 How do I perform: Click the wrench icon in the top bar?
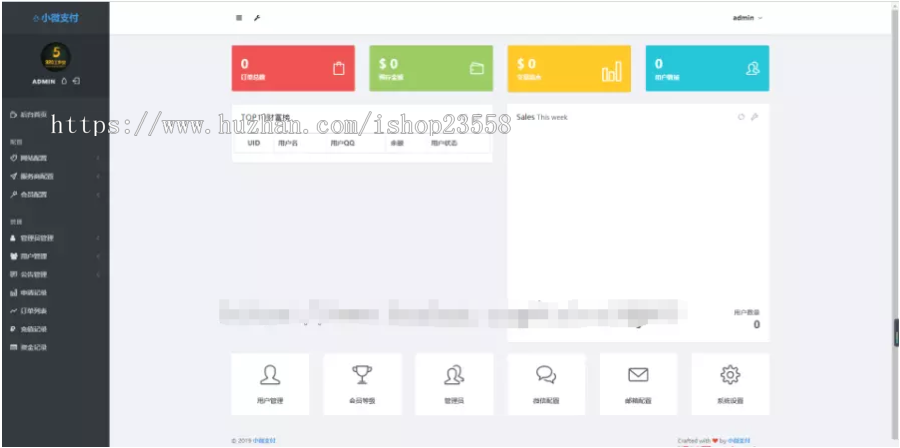(257, 18)
